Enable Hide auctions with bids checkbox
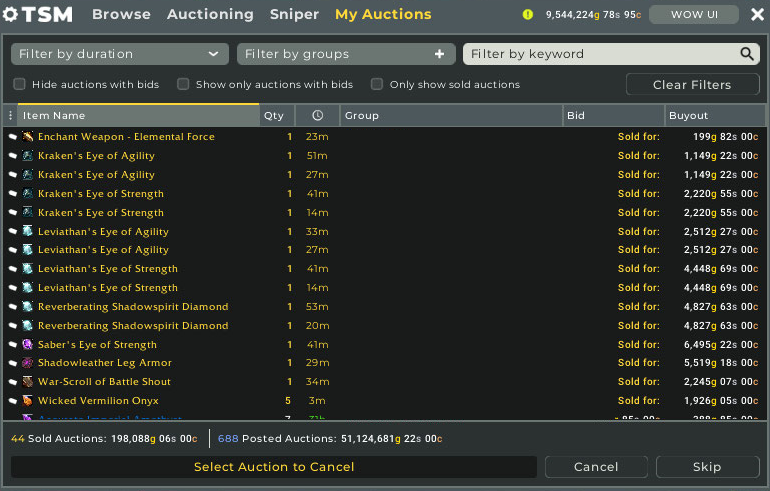The image size is (770, 491). (20, 85)
